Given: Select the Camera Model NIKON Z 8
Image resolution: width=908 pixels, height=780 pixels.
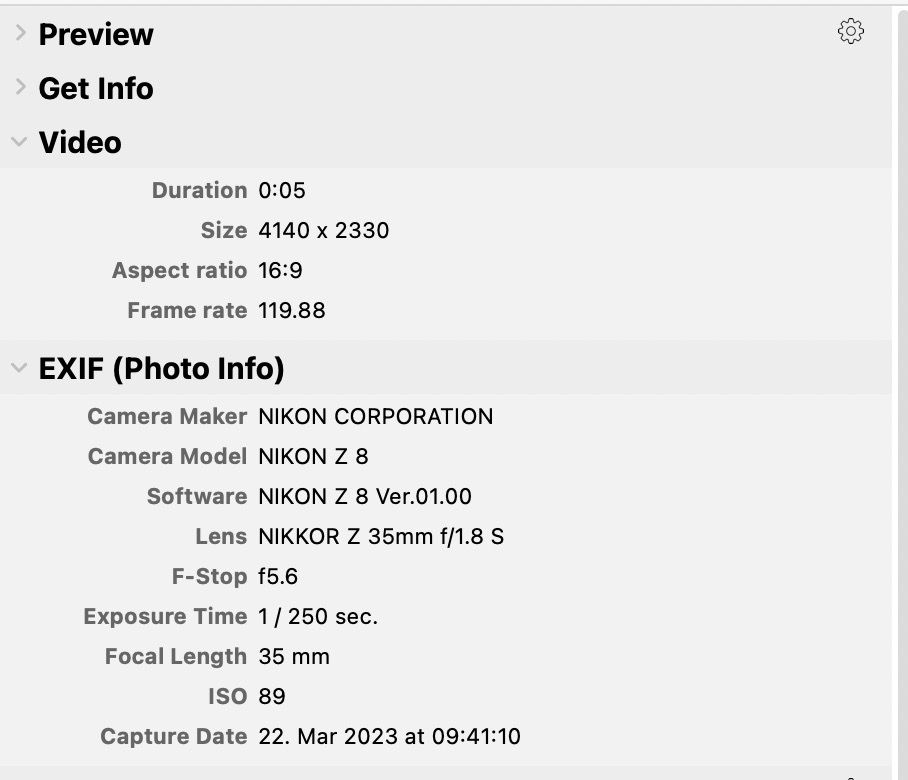Looking at the screenshot, I should pos(313,456).
